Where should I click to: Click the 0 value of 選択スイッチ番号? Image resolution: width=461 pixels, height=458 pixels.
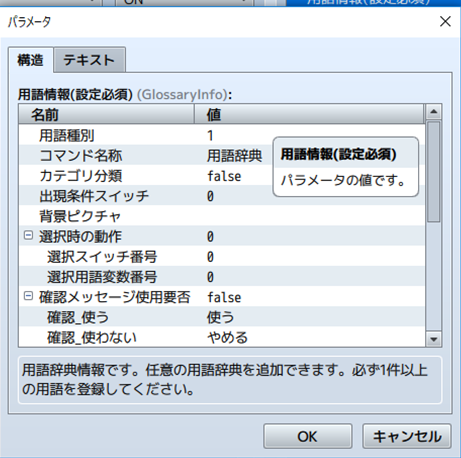[210, 257]
